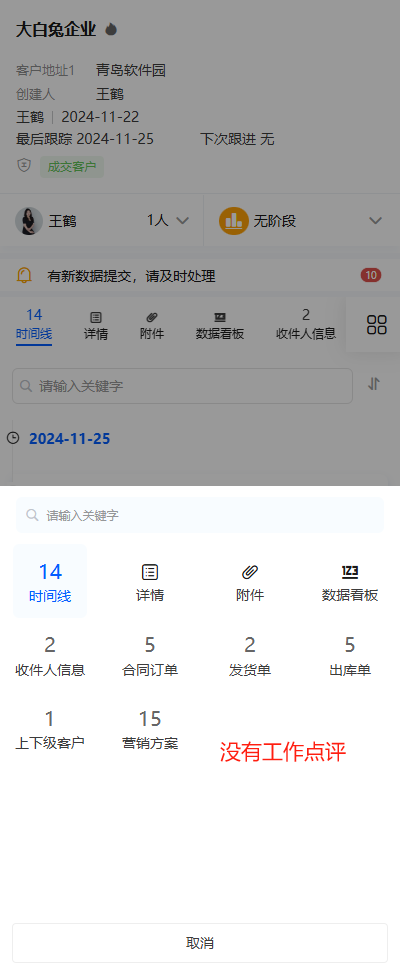Focus the bottom sheet keyword search field

pos(200,515)
